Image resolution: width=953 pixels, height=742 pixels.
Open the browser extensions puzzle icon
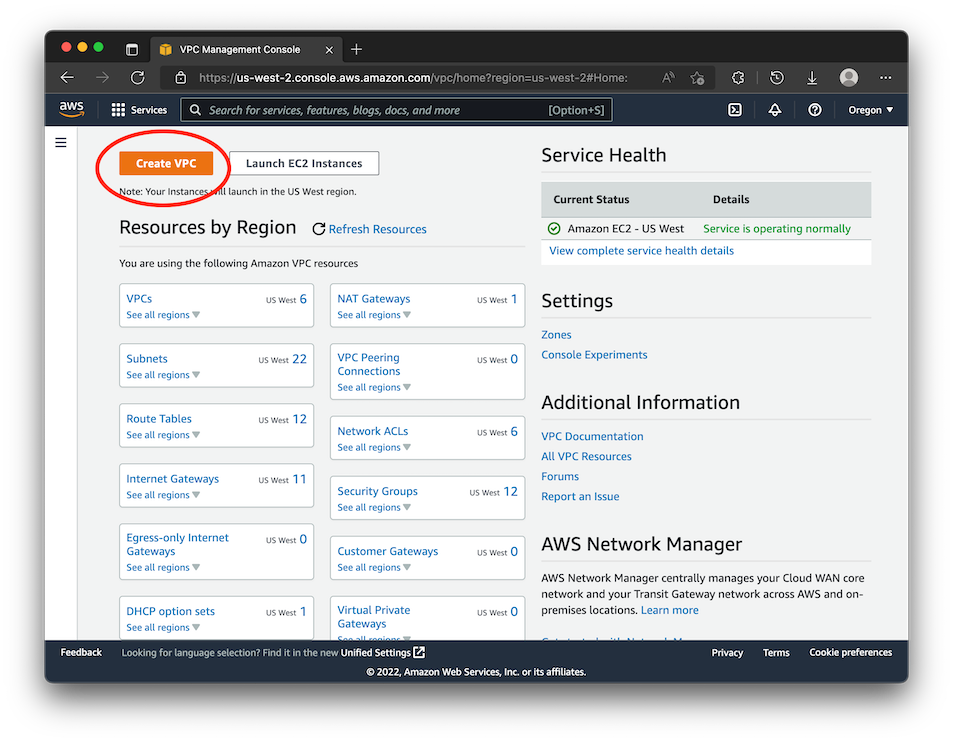[x=738, y=78]
